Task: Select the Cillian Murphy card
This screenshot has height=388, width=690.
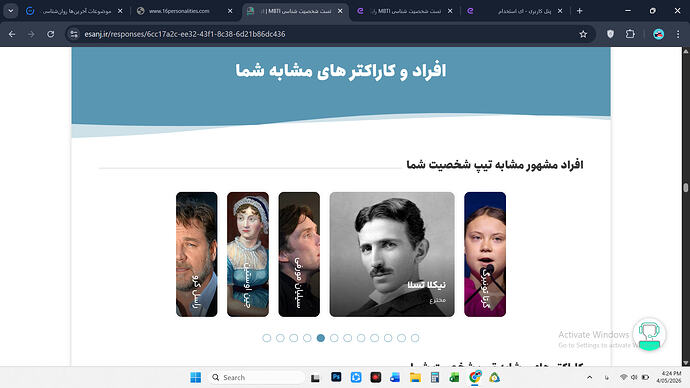Action: click(x=299, y=254)
